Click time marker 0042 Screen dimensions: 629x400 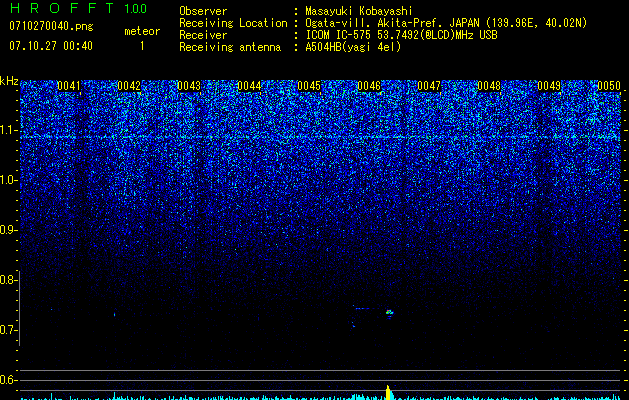tap(129, 86)
